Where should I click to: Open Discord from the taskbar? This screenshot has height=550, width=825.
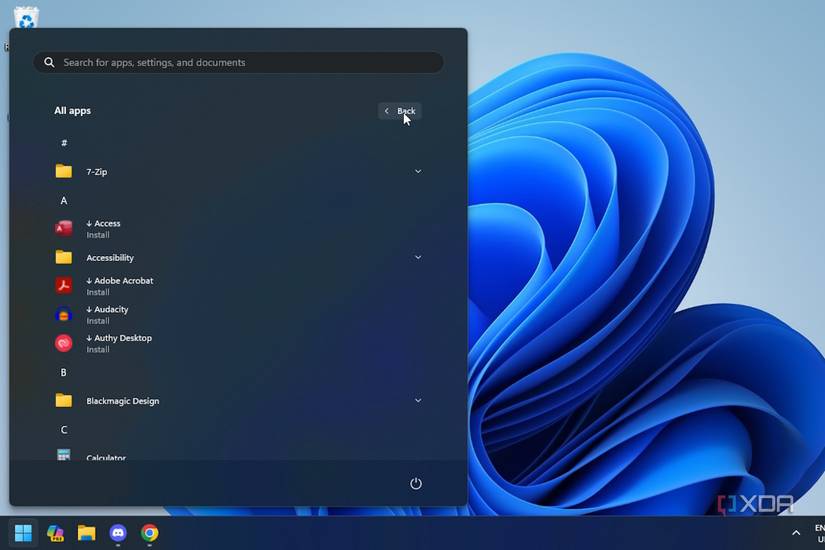pyautogui.click(x=118, y=533)
